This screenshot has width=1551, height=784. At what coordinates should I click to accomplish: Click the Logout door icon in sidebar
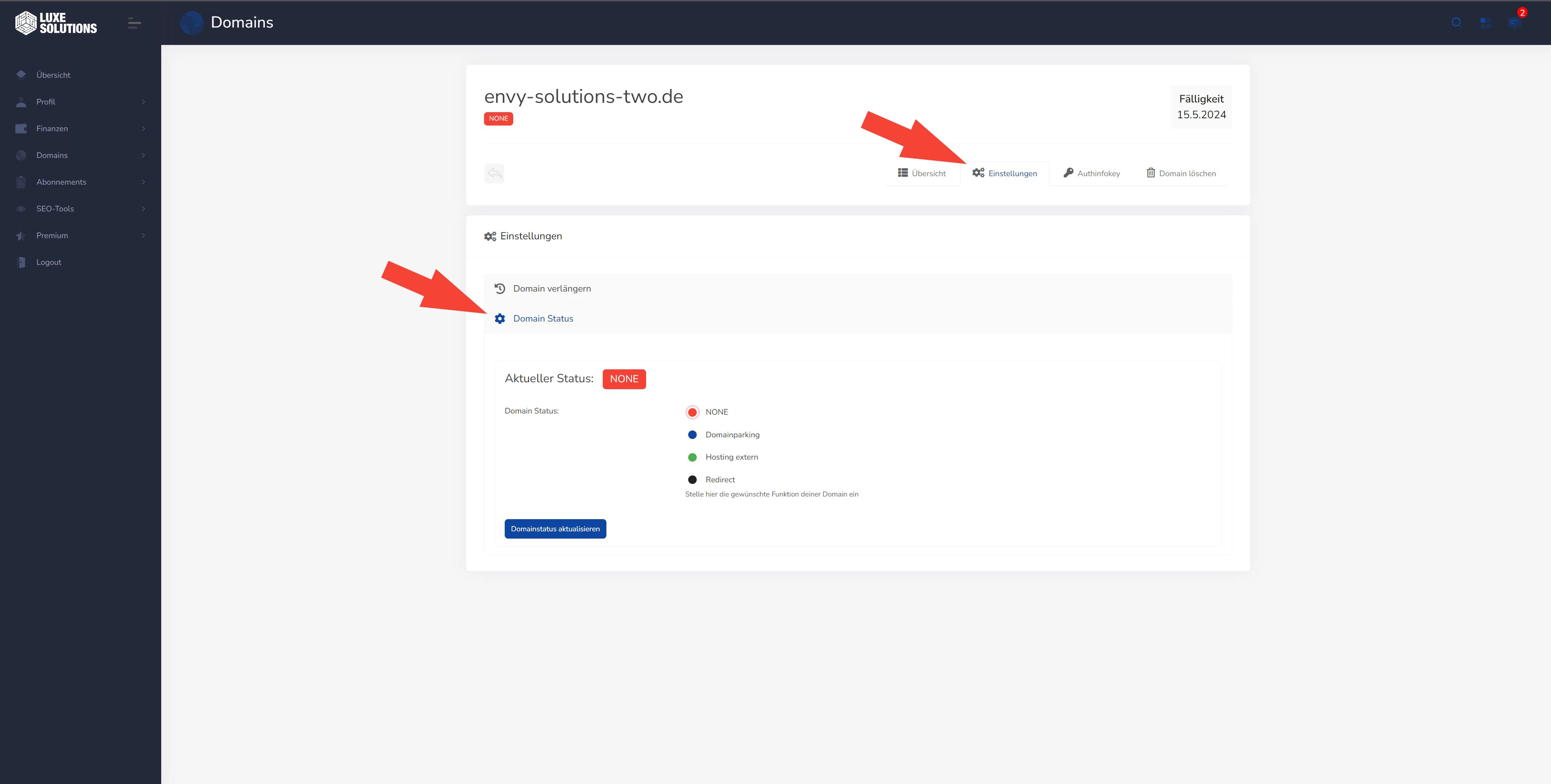point(21,262)
